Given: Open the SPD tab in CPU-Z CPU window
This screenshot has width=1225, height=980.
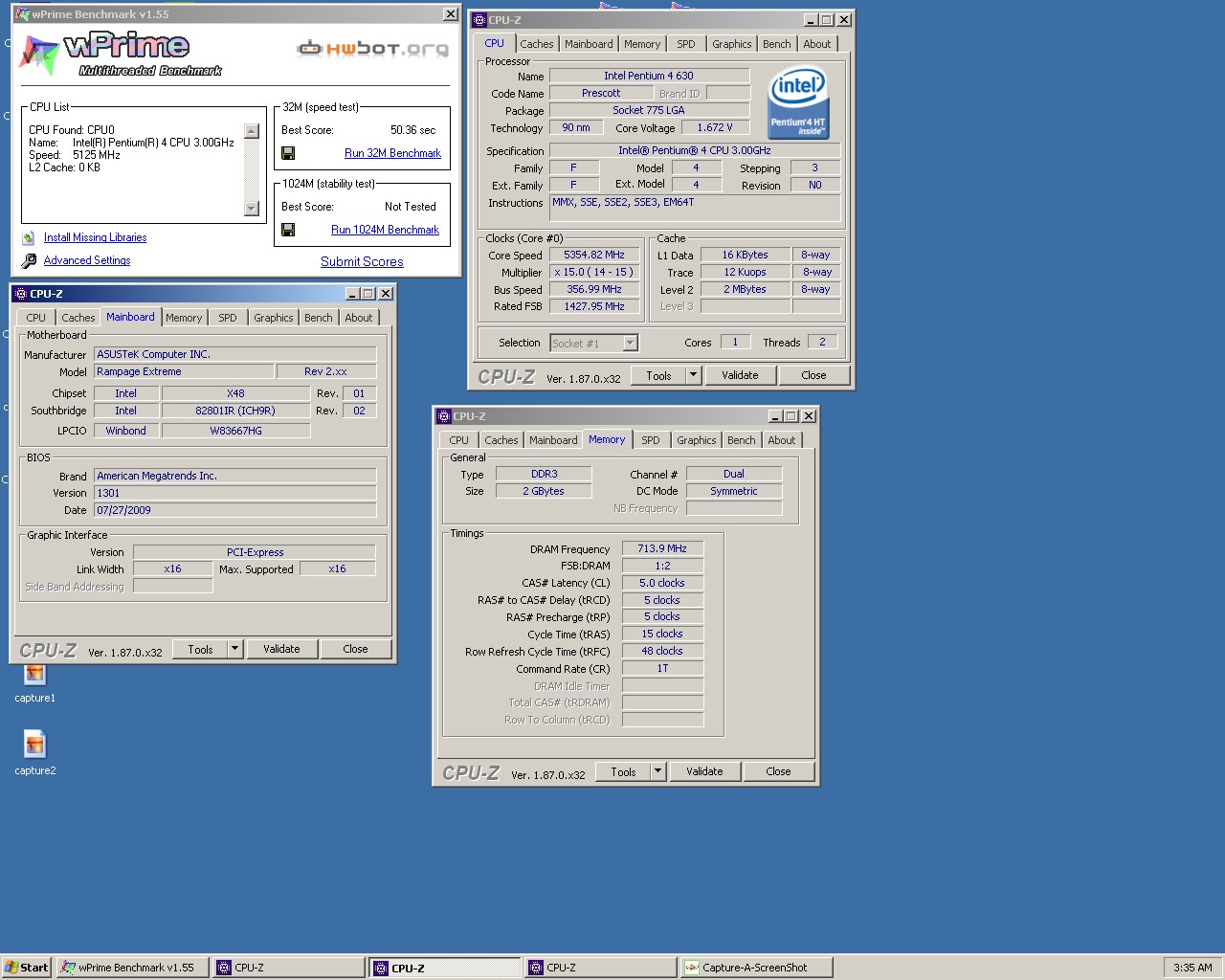Looking at the screenshot, I should (686, 44).
